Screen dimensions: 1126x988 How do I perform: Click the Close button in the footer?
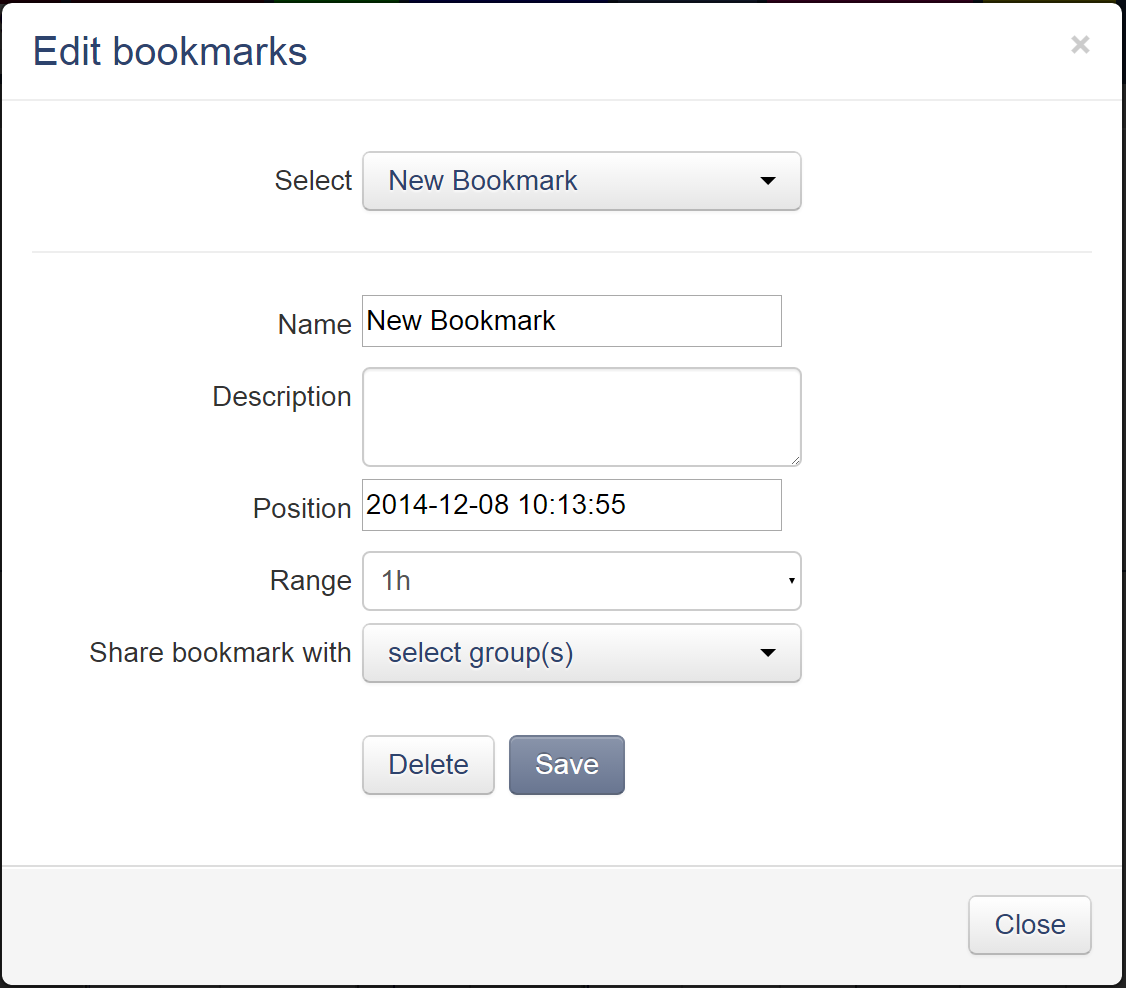tap(1029, 925)
